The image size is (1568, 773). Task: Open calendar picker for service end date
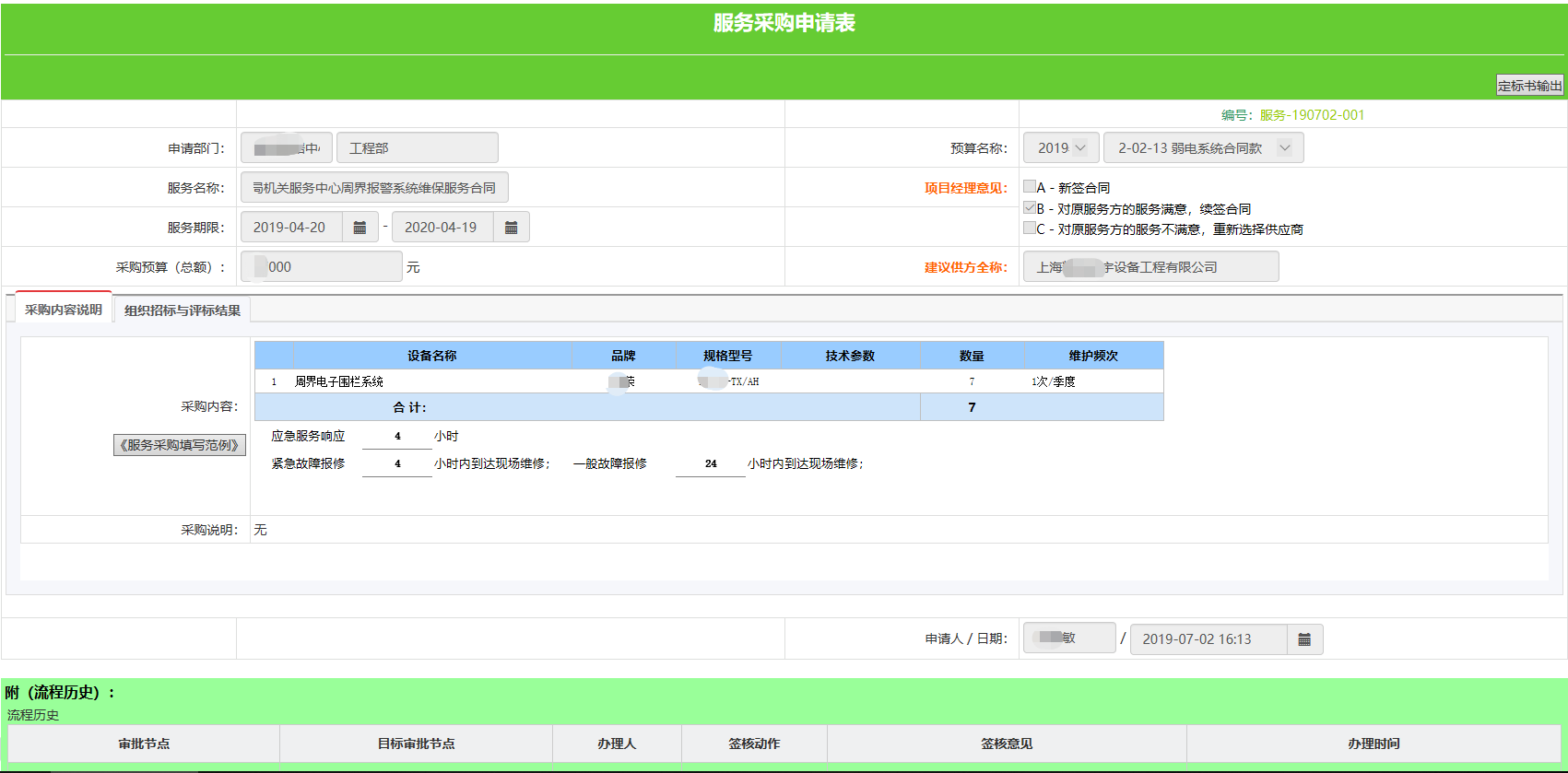(x=511, y=228)
